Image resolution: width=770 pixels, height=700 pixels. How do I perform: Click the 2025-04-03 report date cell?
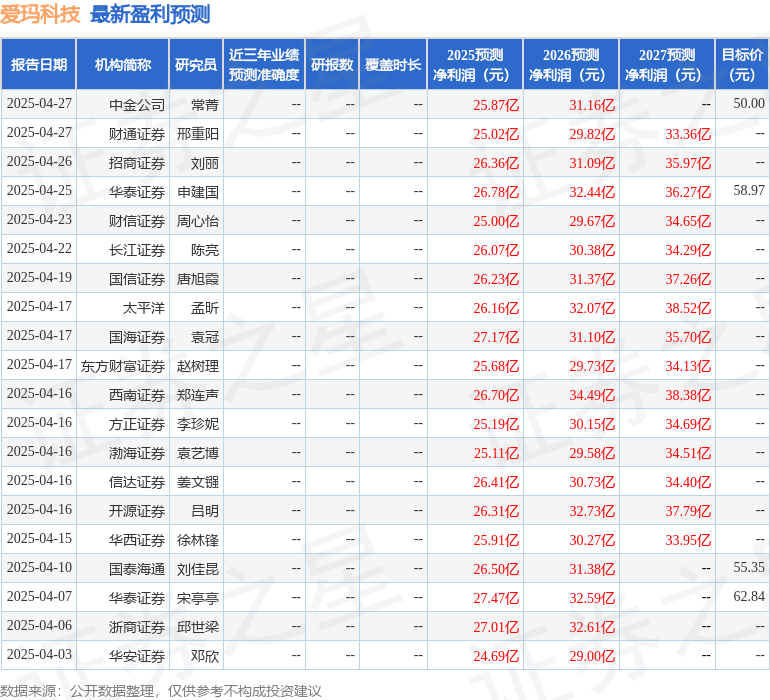39,656
